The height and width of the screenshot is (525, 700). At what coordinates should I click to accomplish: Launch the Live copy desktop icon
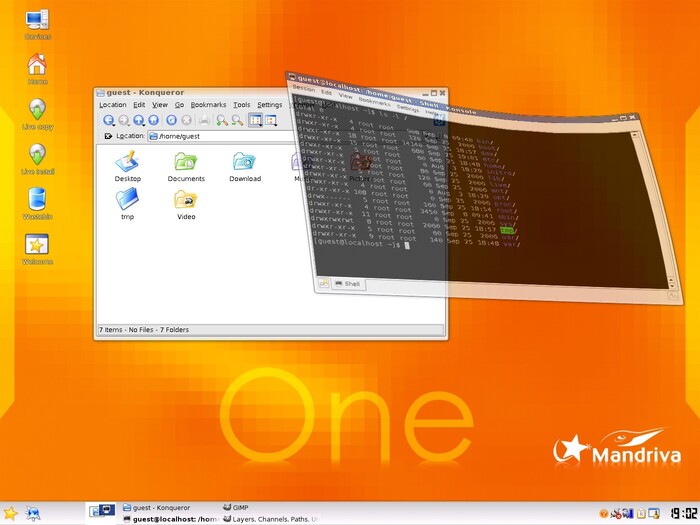click(x=38, y=114)
